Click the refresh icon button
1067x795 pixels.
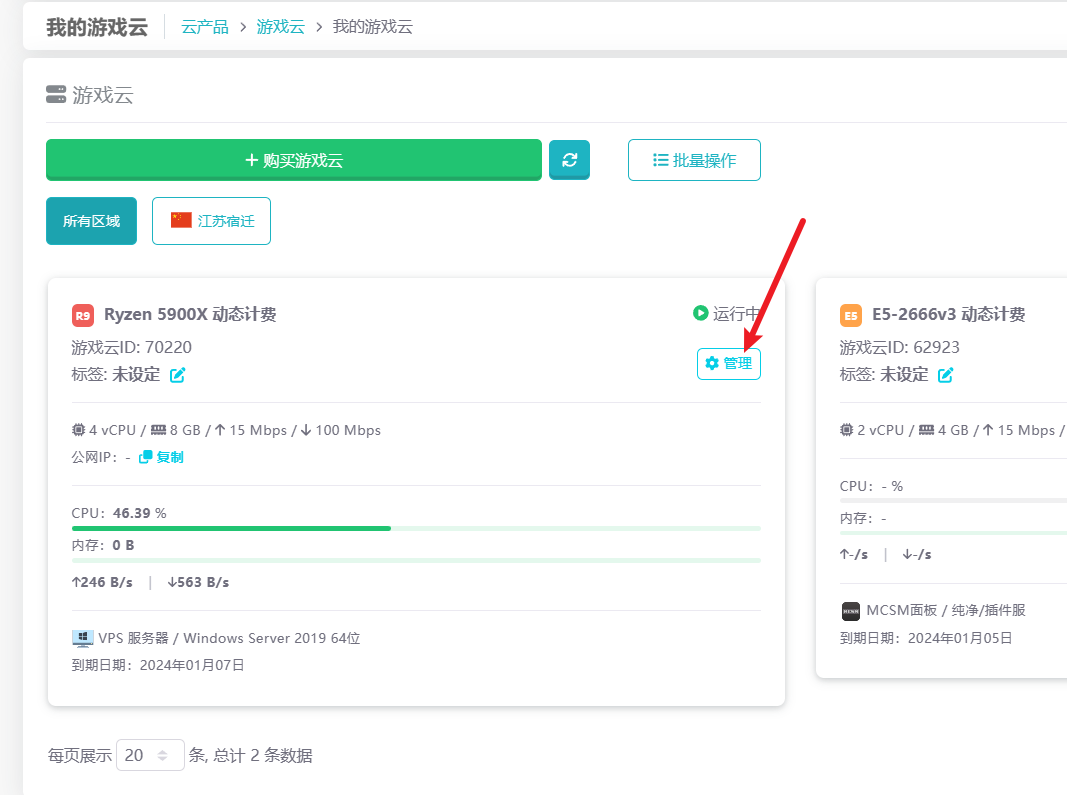[x=569, y=160]
